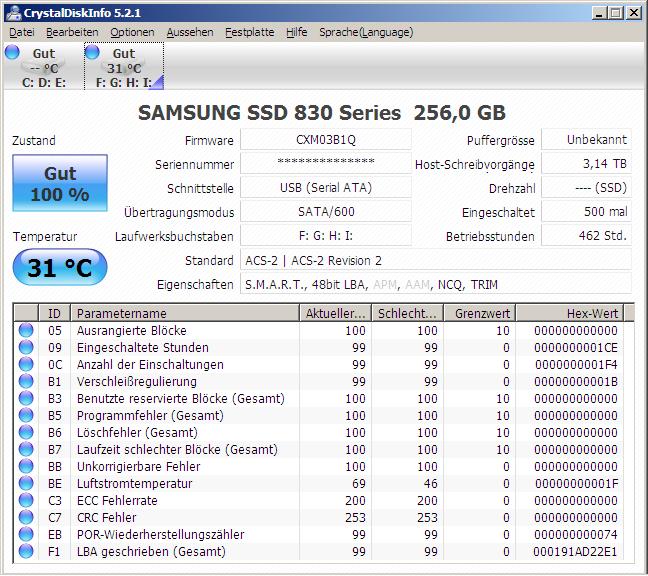Click the status orb for Unkorrigierbare Fehler

[x=26, y=466]
